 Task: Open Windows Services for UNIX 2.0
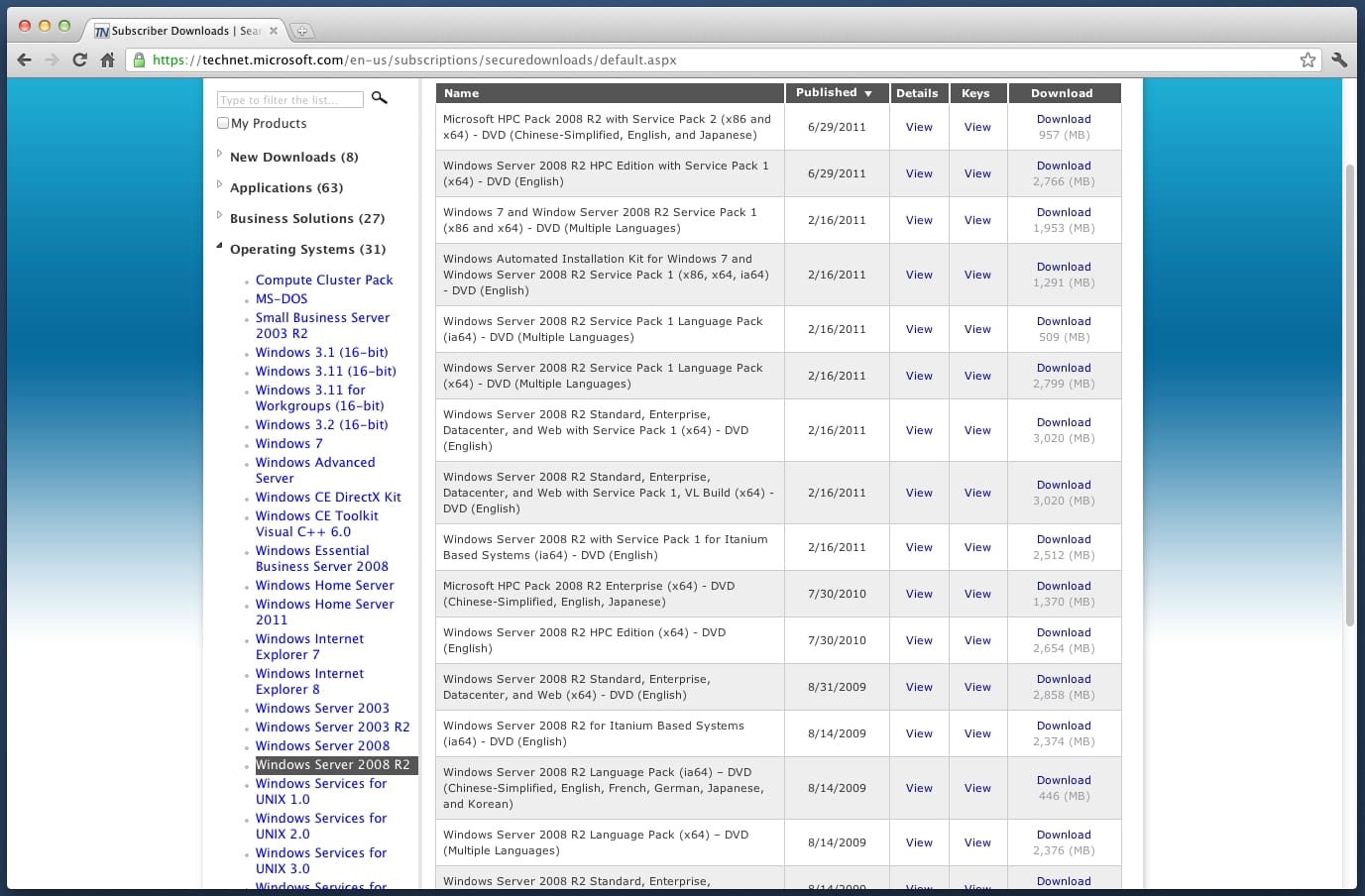click(320, 826)
